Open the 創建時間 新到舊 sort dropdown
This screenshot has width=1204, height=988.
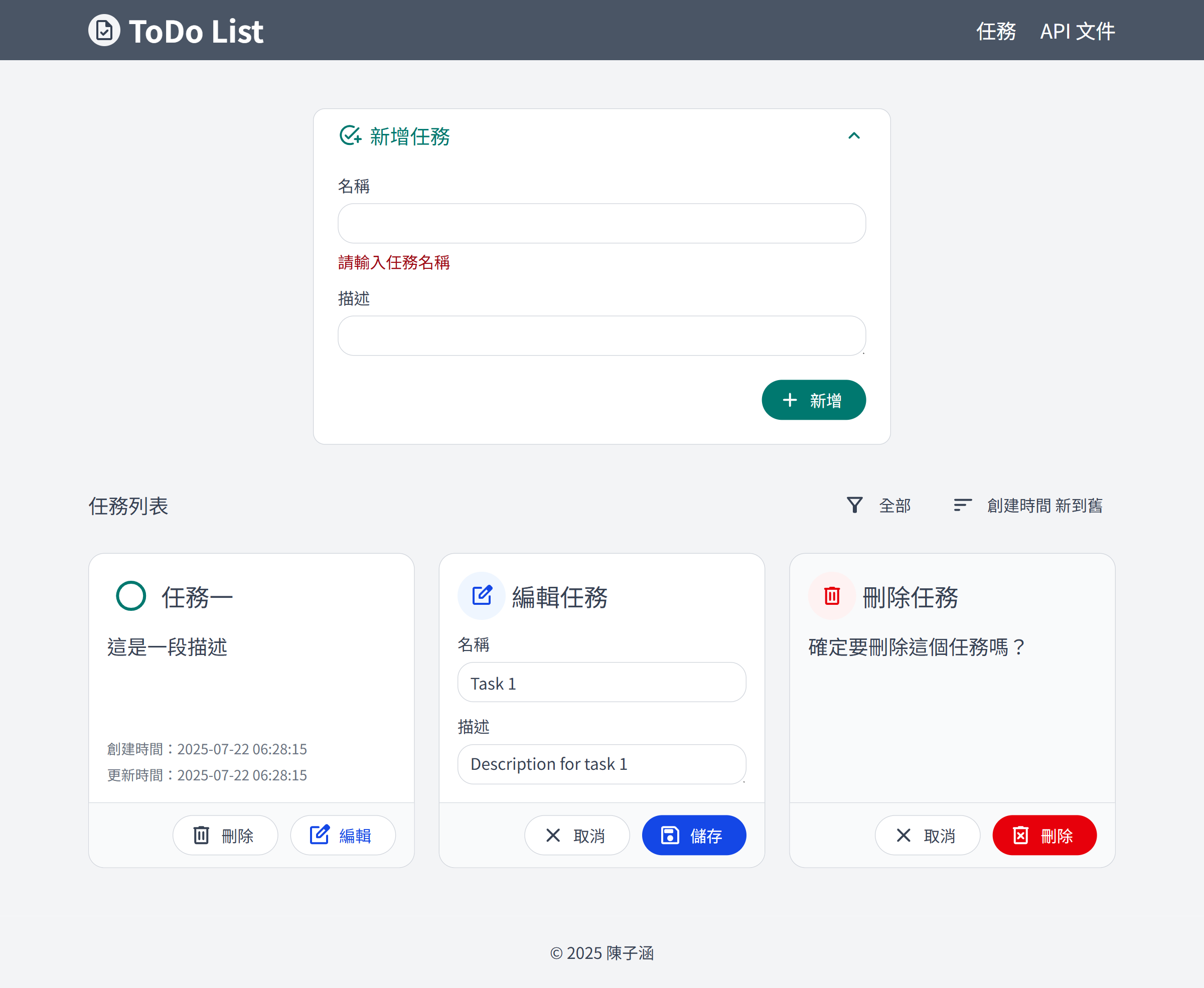[x=1028, y=505]
